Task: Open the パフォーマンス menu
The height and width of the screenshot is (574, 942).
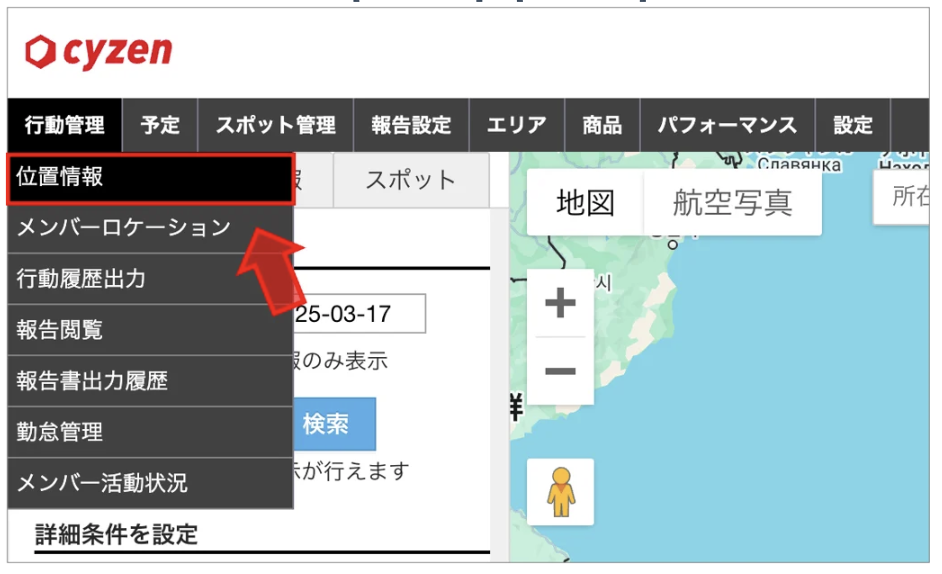Action: 728,125
